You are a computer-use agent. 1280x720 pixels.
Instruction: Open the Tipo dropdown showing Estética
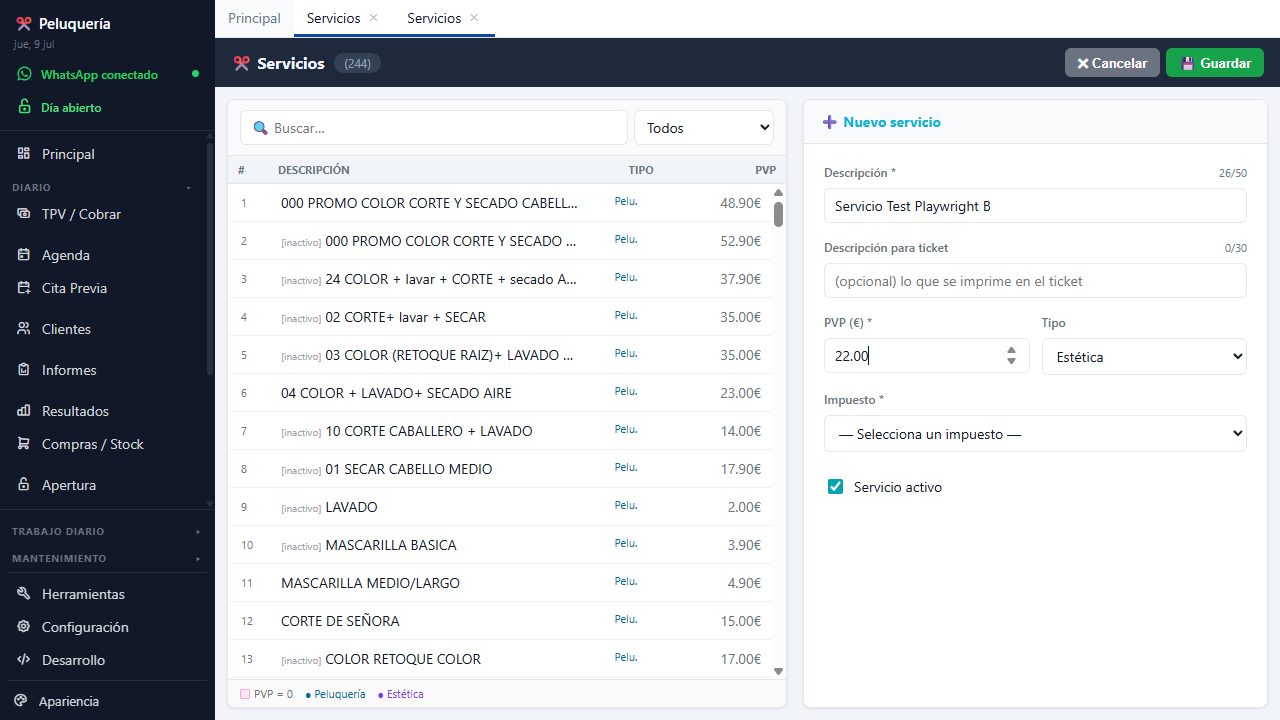coord(1144,356)
